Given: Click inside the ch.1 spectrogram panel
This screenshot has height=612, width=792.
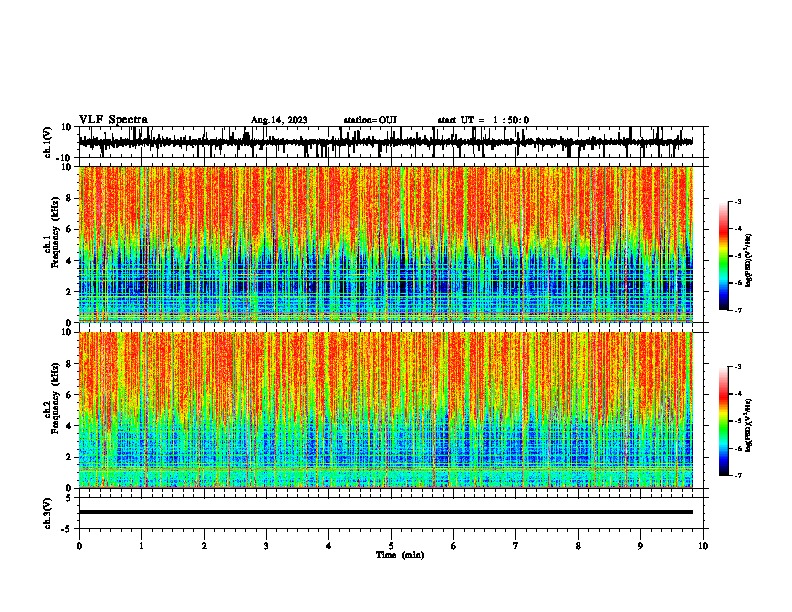Looking at the screenshot, I should tap(385, 244).
